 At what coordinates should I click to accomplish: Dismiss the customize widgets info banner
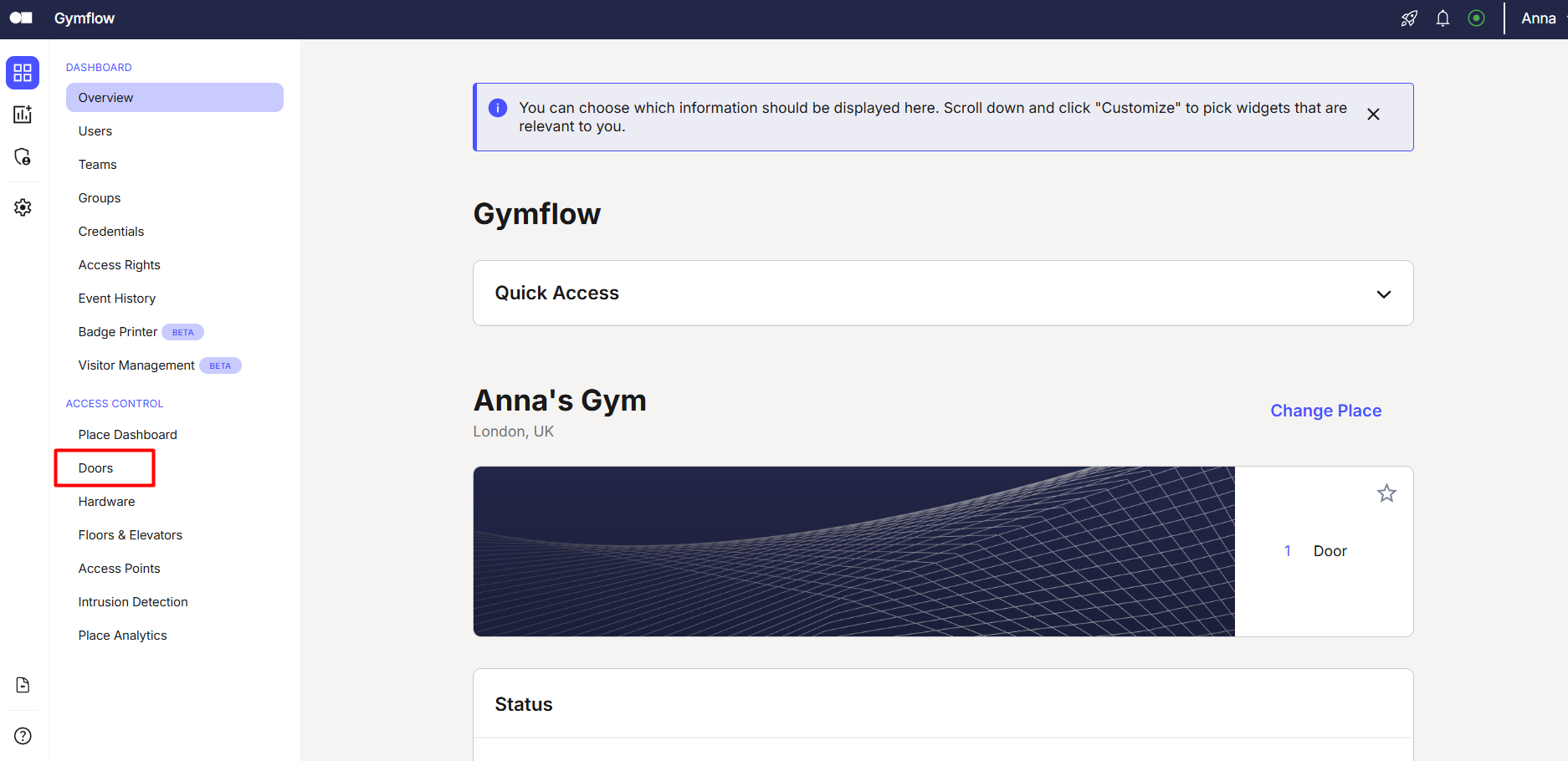click(1373, 115)
